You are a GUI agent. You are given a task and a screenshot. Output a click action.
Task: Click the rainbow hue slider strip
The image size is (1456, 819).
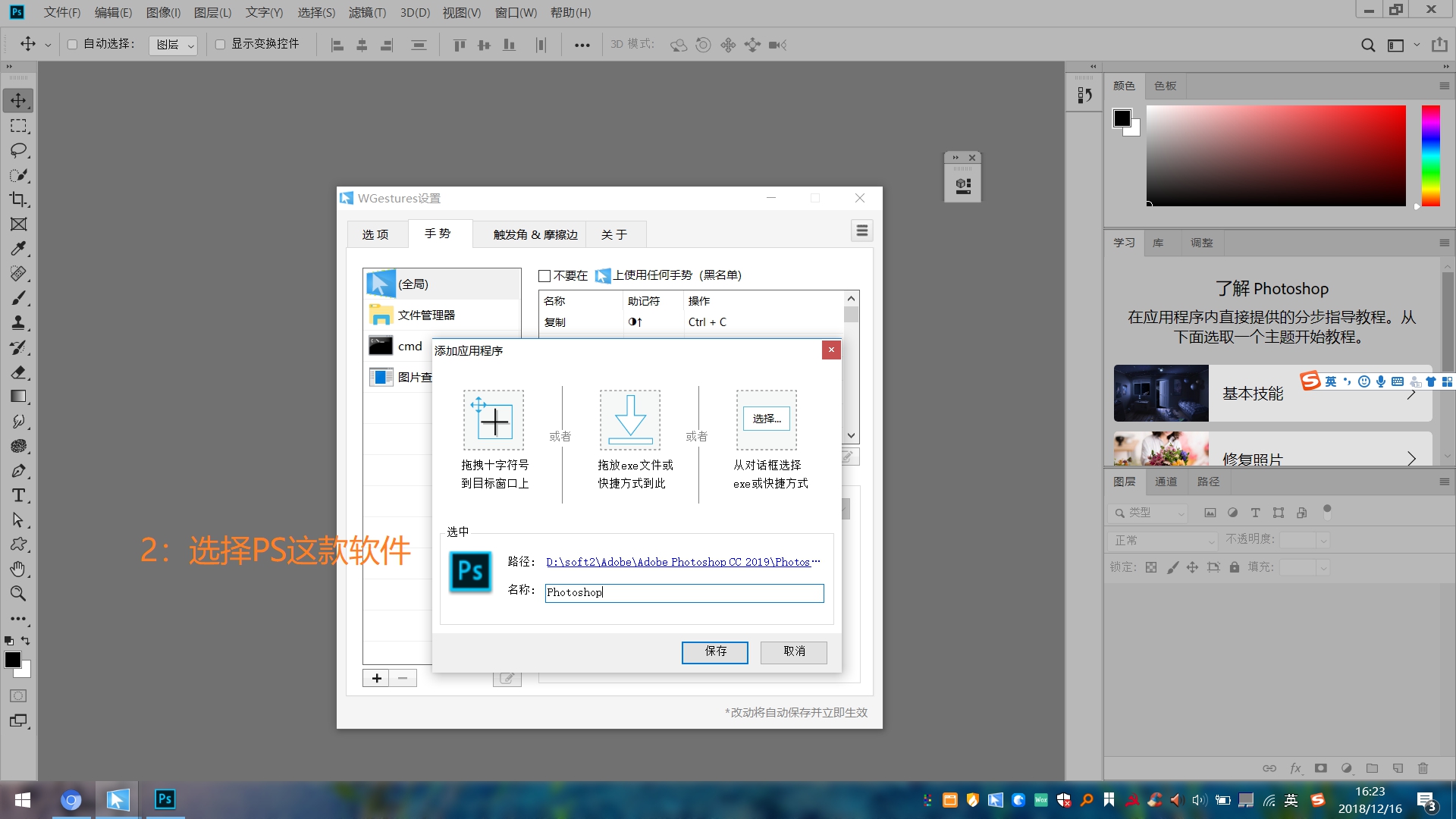[1431, 155]
